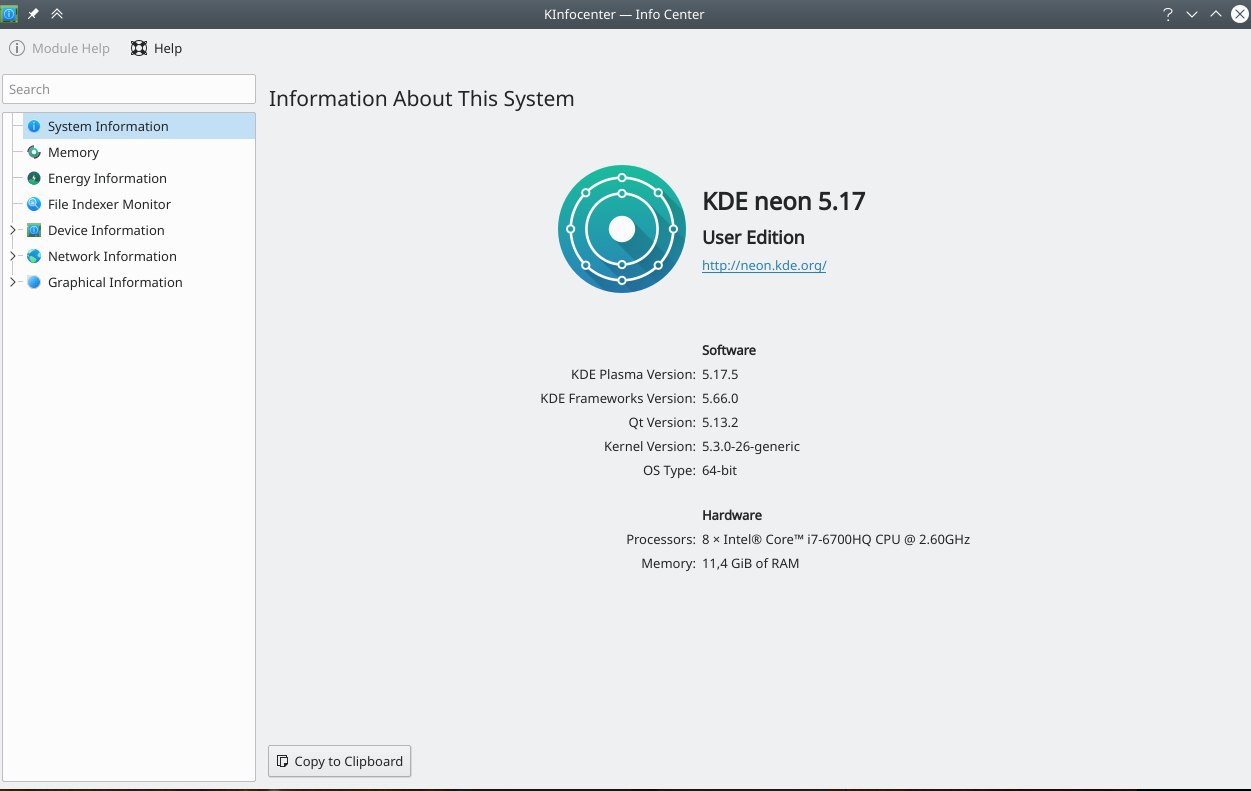Click the KDE Plasma Version value 5.17.5
Screen dimensions: 1251x791
coord(720,374)
